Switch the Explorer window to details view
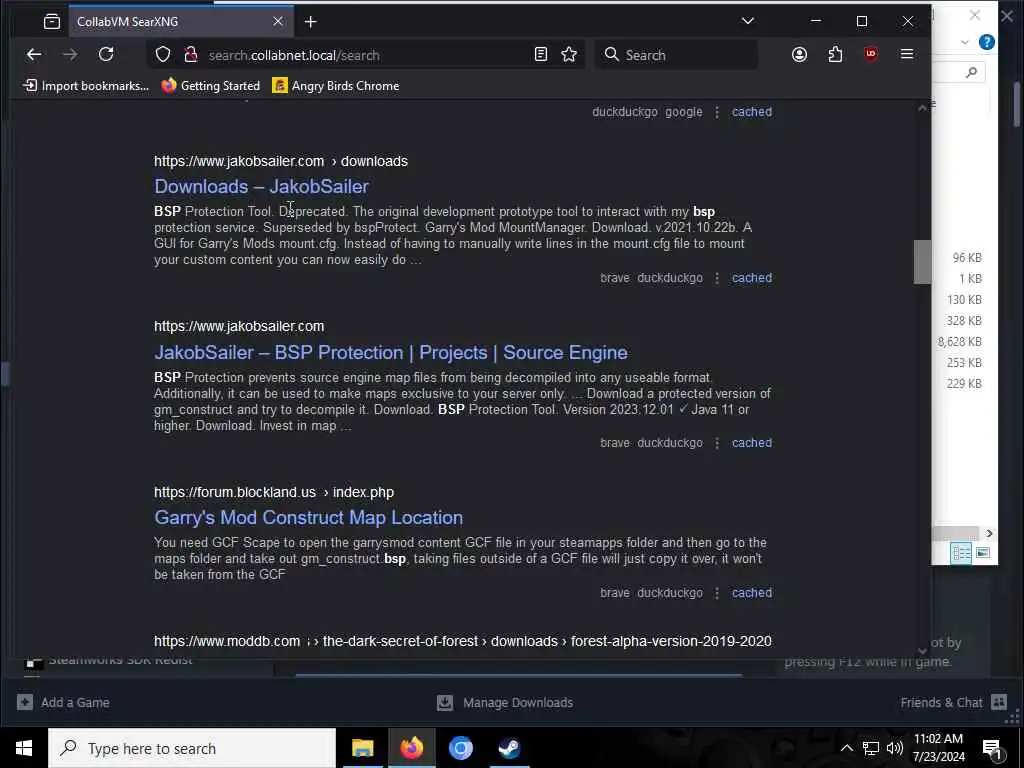 pyautogui.click(x=961, y=554)
